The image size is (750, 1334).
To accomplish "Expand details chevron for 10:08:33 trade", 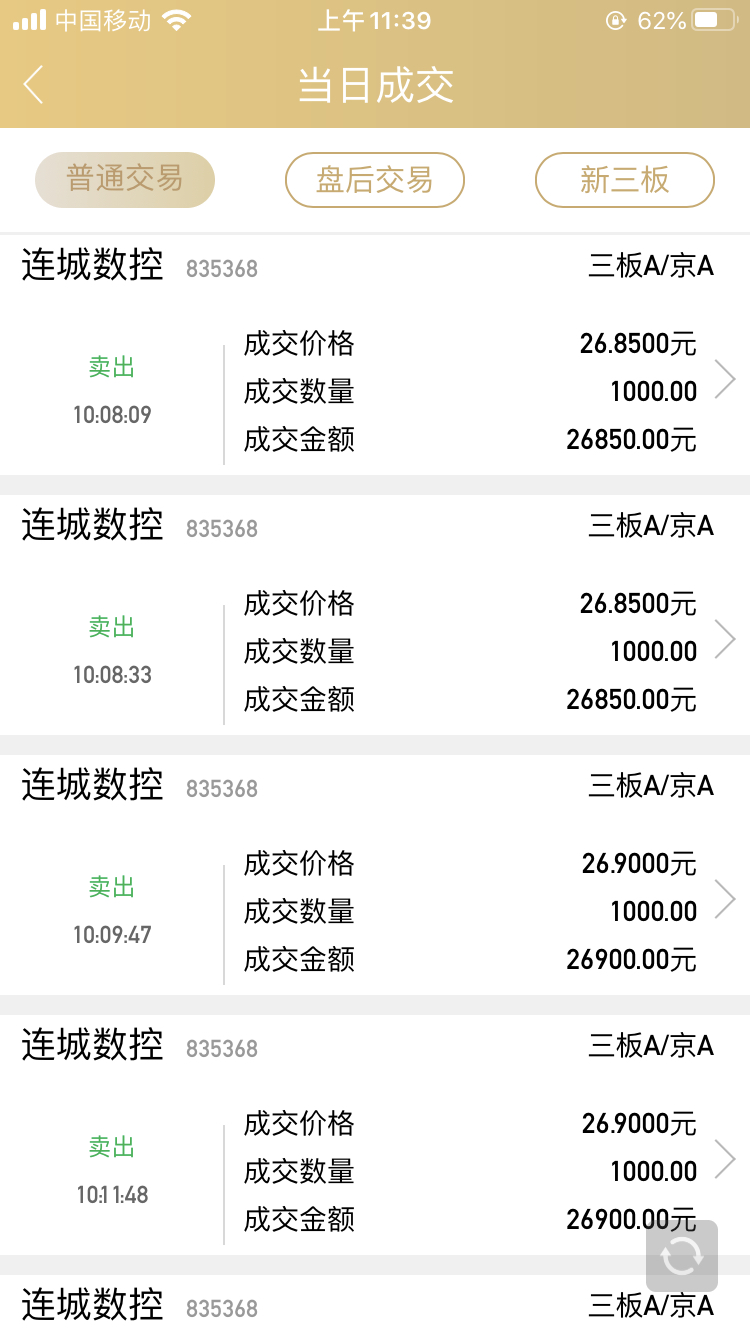I will click(725, 639).
